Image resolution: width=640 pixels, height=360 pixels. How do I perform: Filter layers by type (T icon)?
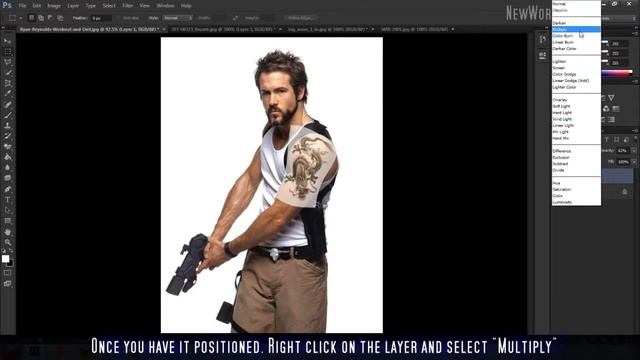(607, 140)
